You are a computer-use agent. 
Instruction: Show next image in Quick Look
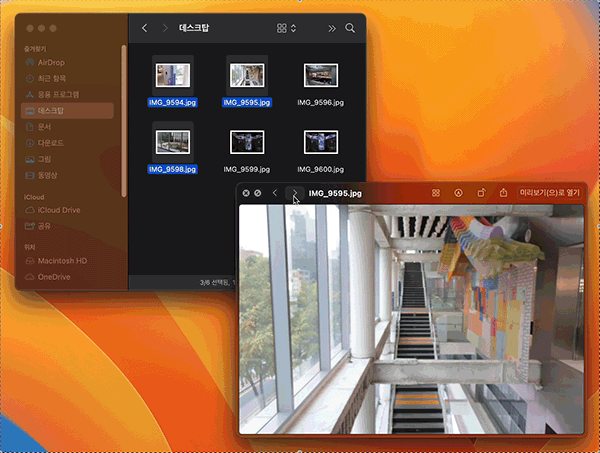tap(295, 193)
